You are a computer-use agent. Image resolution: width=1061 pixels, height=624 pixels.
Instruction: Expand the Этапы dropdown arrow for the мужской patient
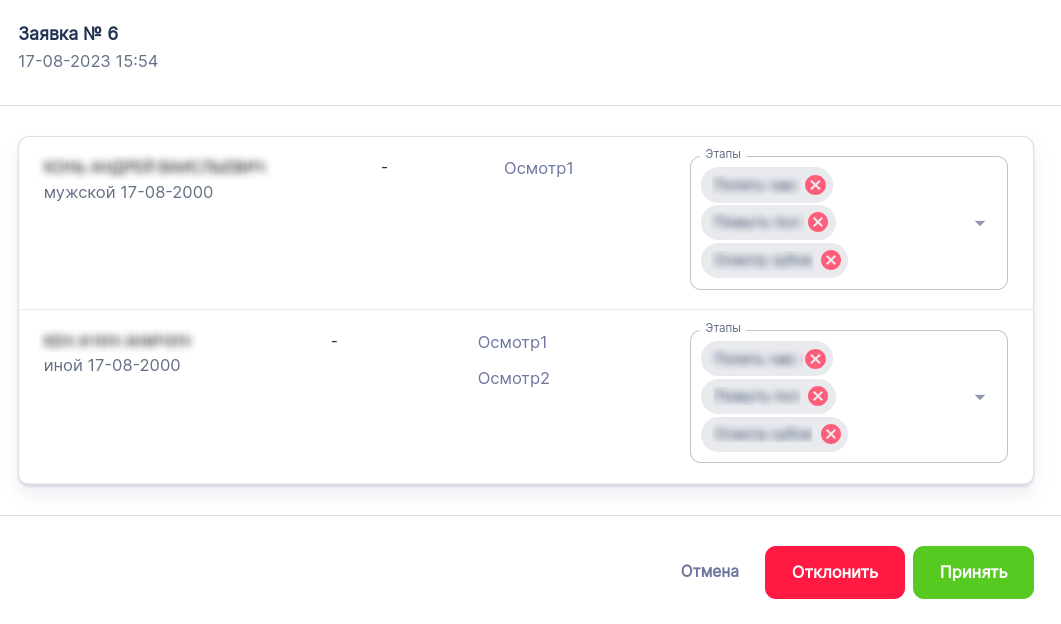pos(980,223)
